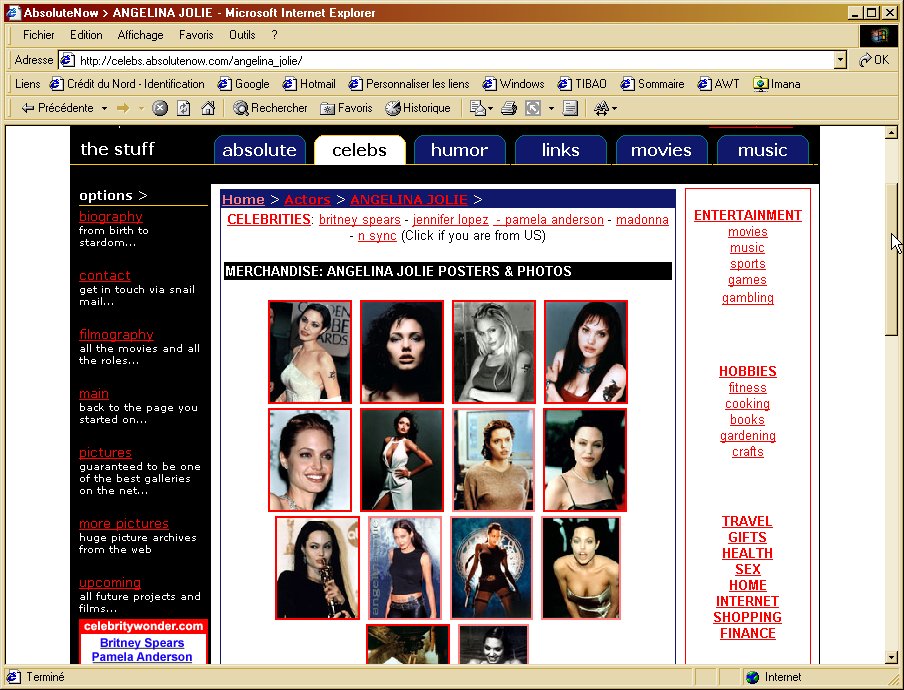
Task: Open the Google link shortcut
Action: tap(244, 84)
